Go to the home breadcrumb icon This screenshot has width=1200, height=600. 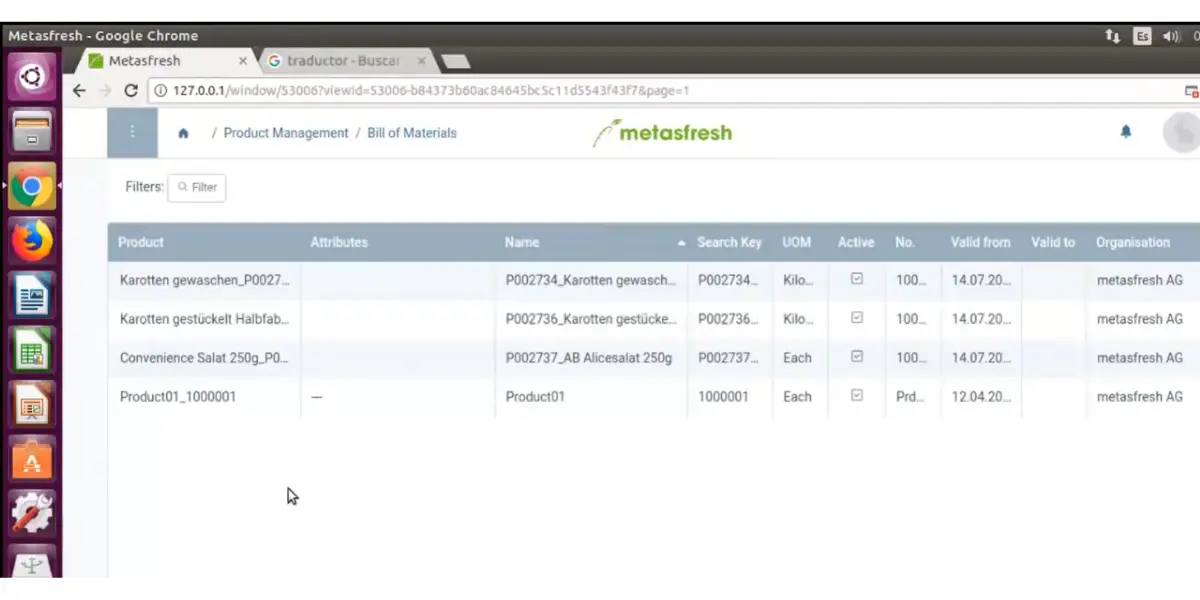coord(183,133)
